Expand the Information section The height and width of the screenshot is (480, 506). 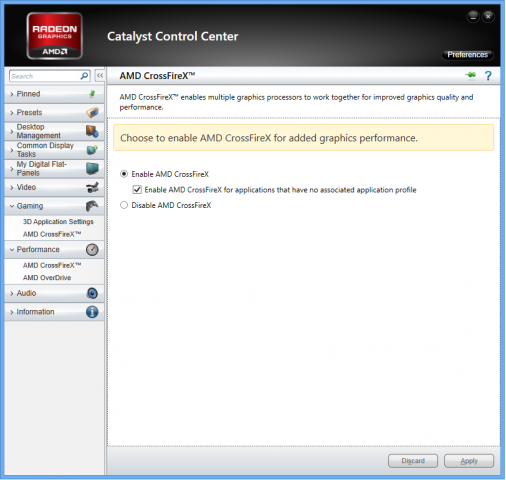(x=12, y=312)
